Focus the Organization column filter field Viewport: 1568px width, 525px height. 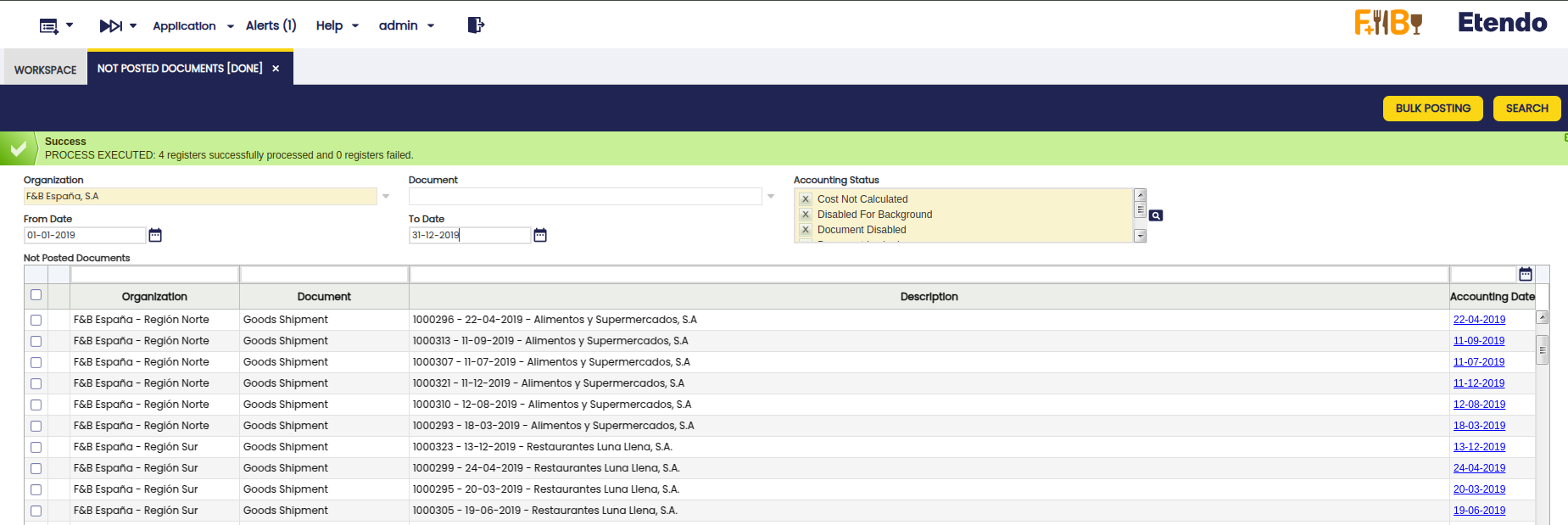(154, 274)
